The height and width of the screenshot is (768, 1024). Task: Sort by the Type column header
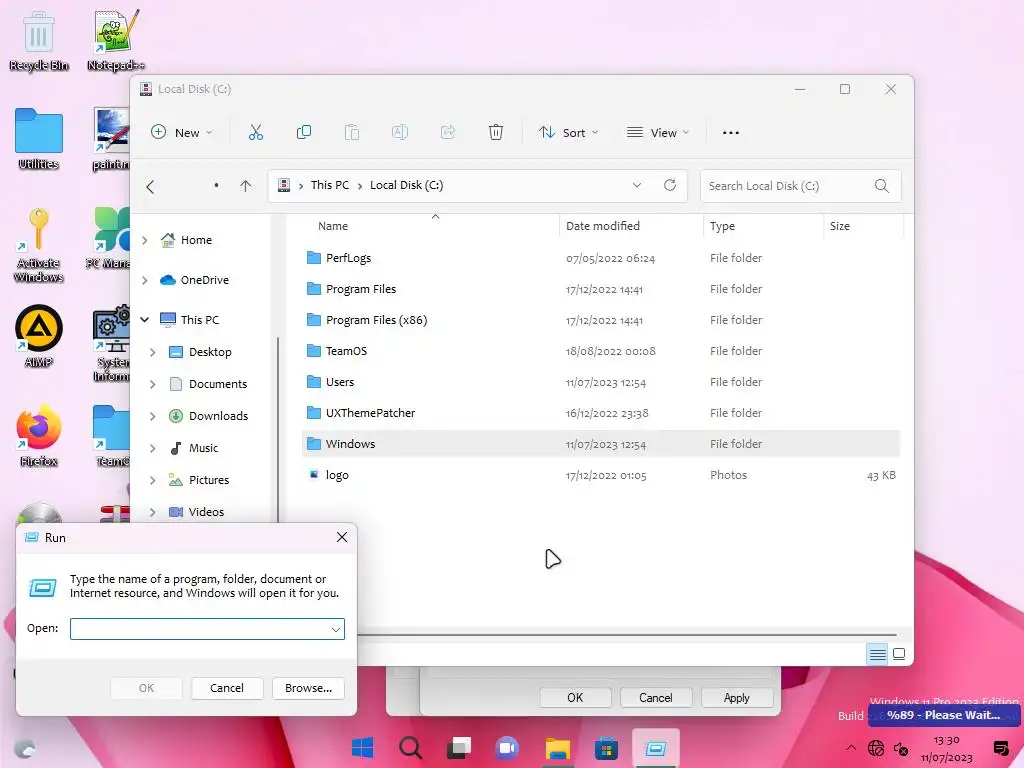(x=722, y=226)
